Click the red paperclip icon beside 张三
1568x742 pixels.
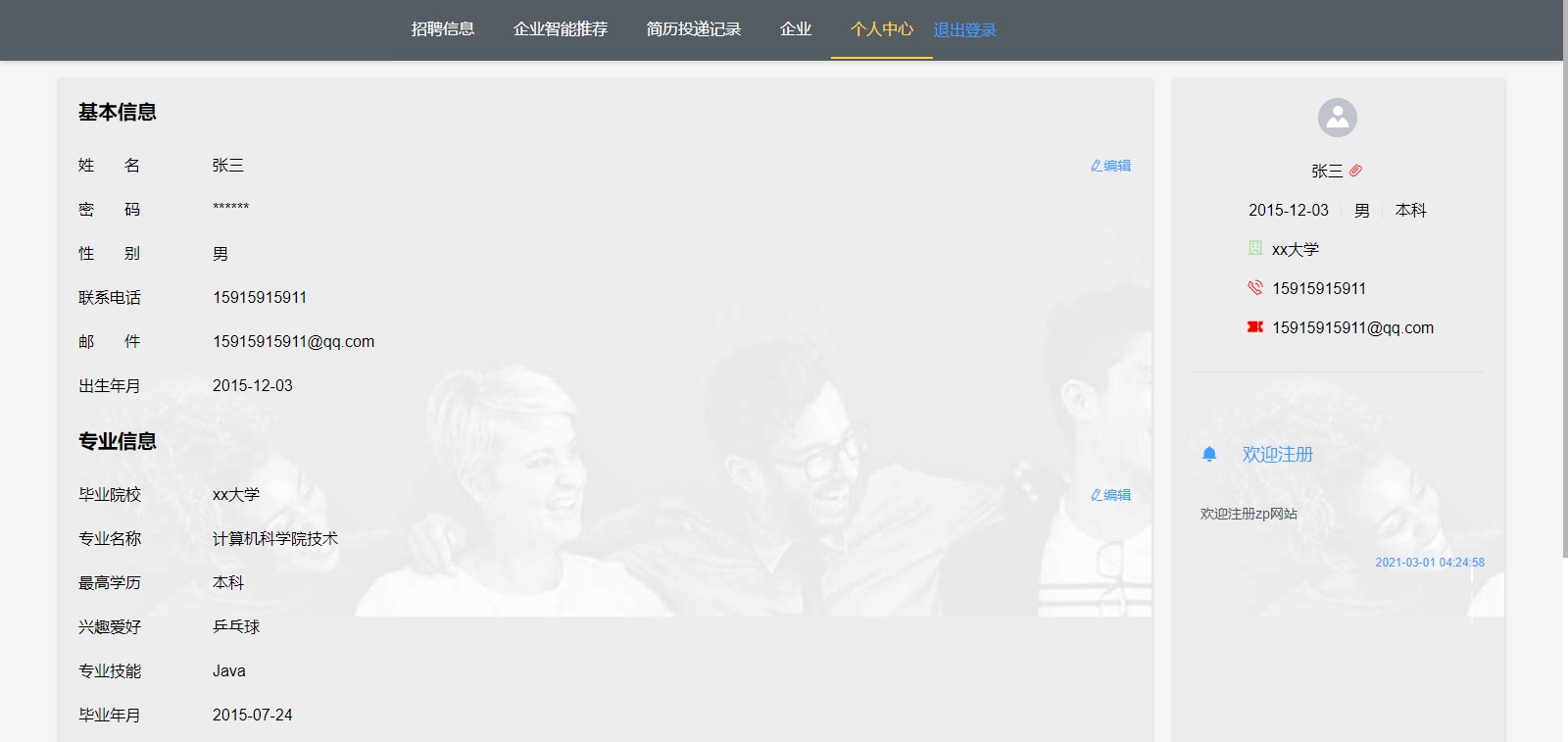(1355, 171)
